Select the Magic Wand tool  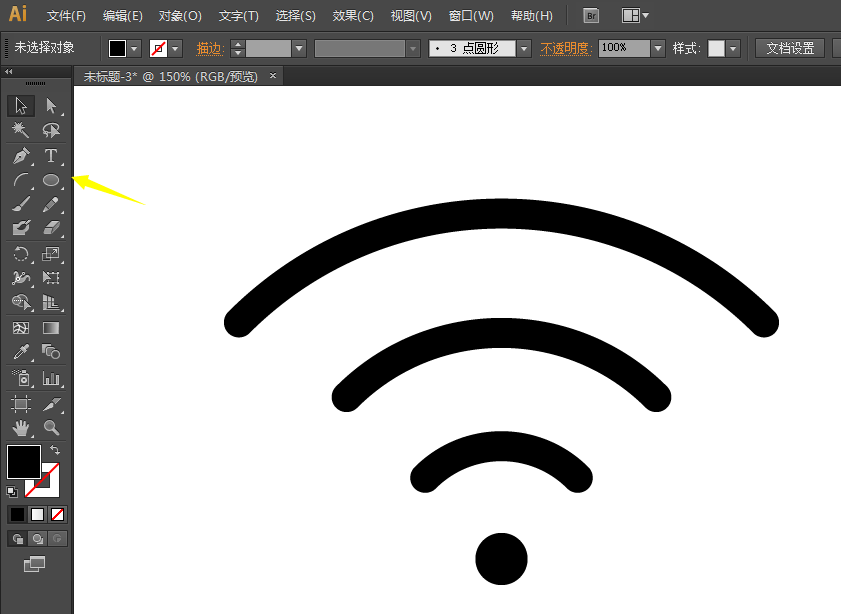(22, 130)
